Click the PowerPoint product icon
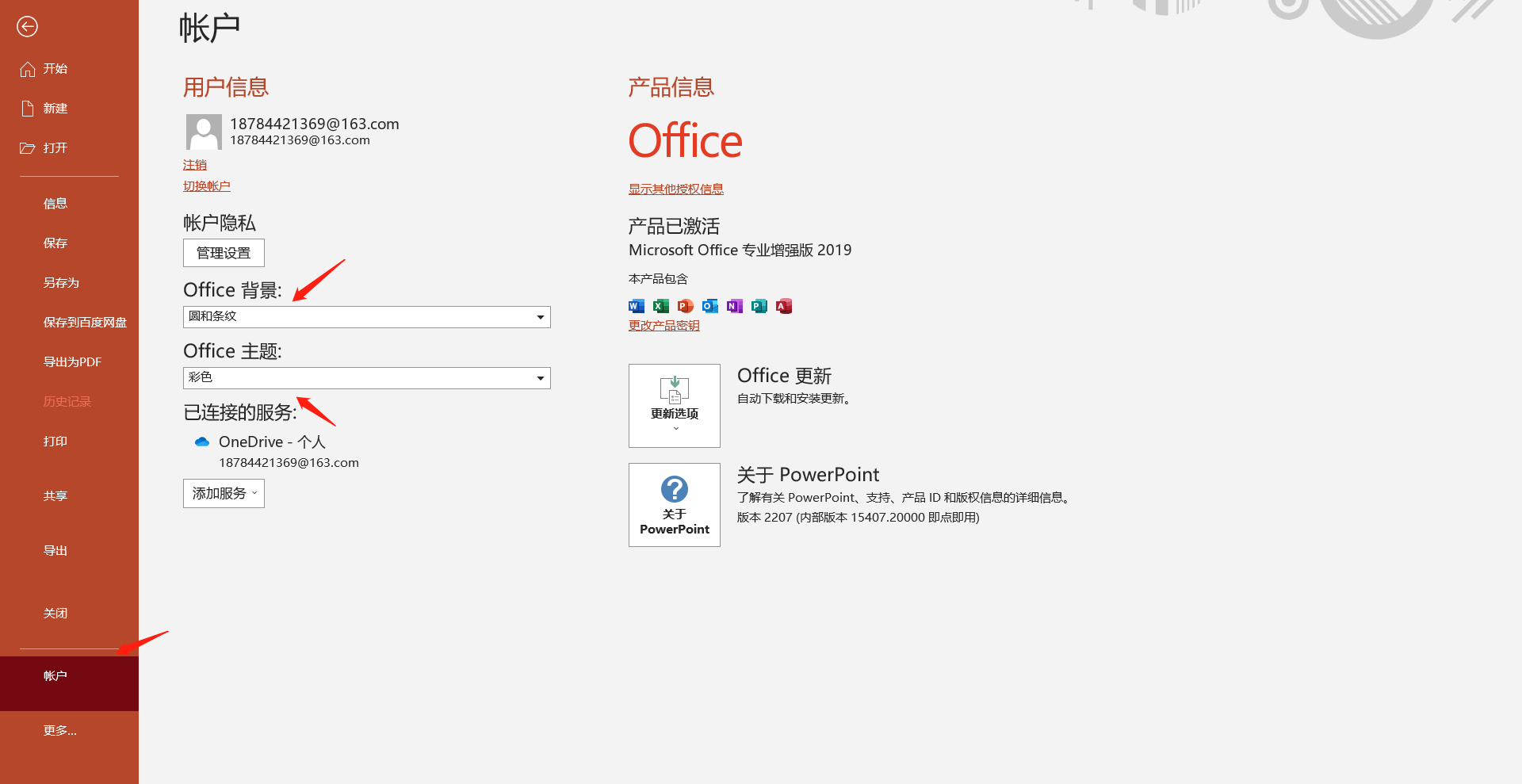This screenshot has height=784, width=1522. [x=686, y=307]
